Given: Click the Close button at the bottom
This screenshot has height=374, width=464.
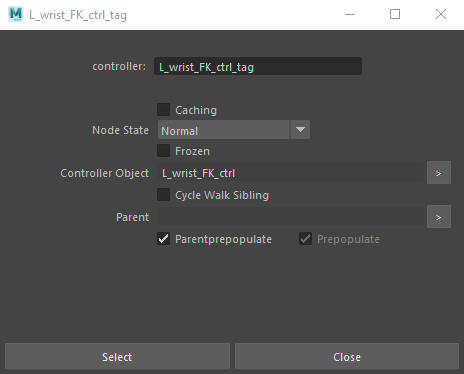Looking at the screenshot, I should 347,356.
